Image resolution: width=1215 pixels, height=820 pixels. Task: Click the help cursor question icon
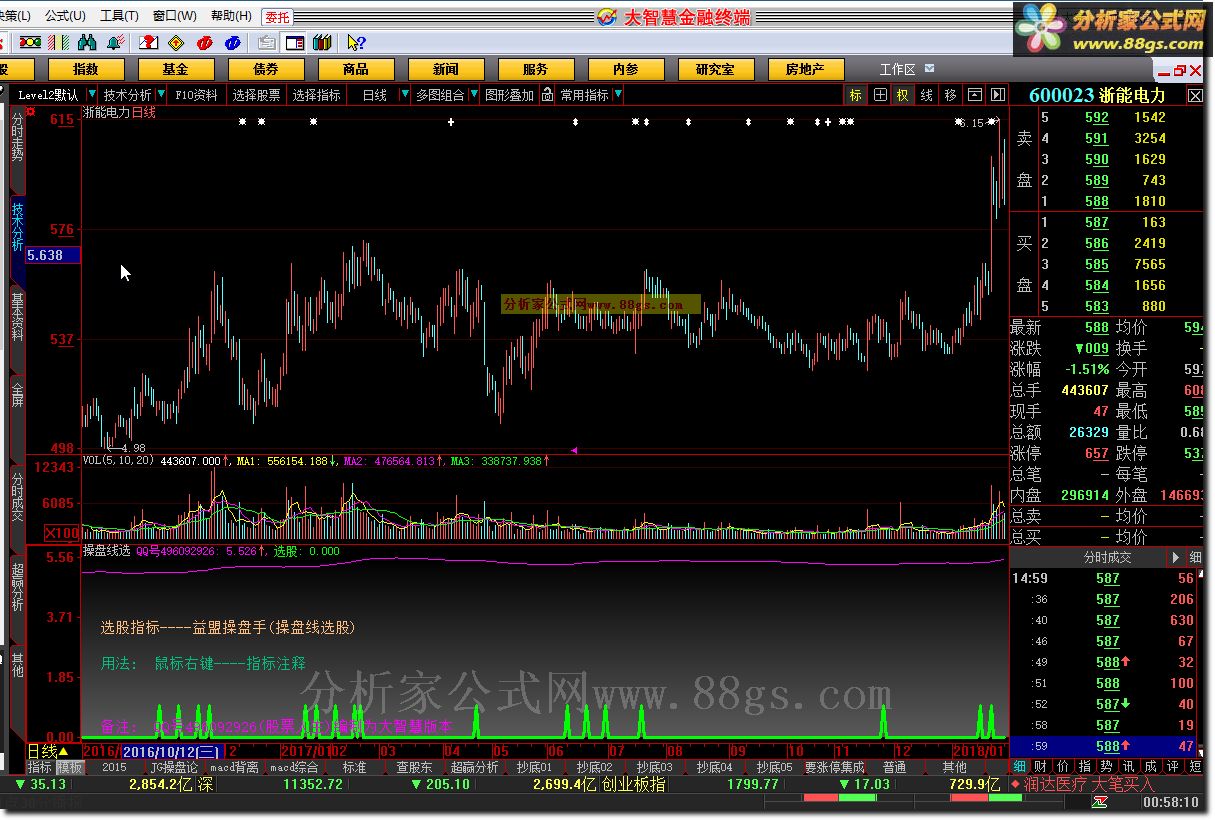356,42
